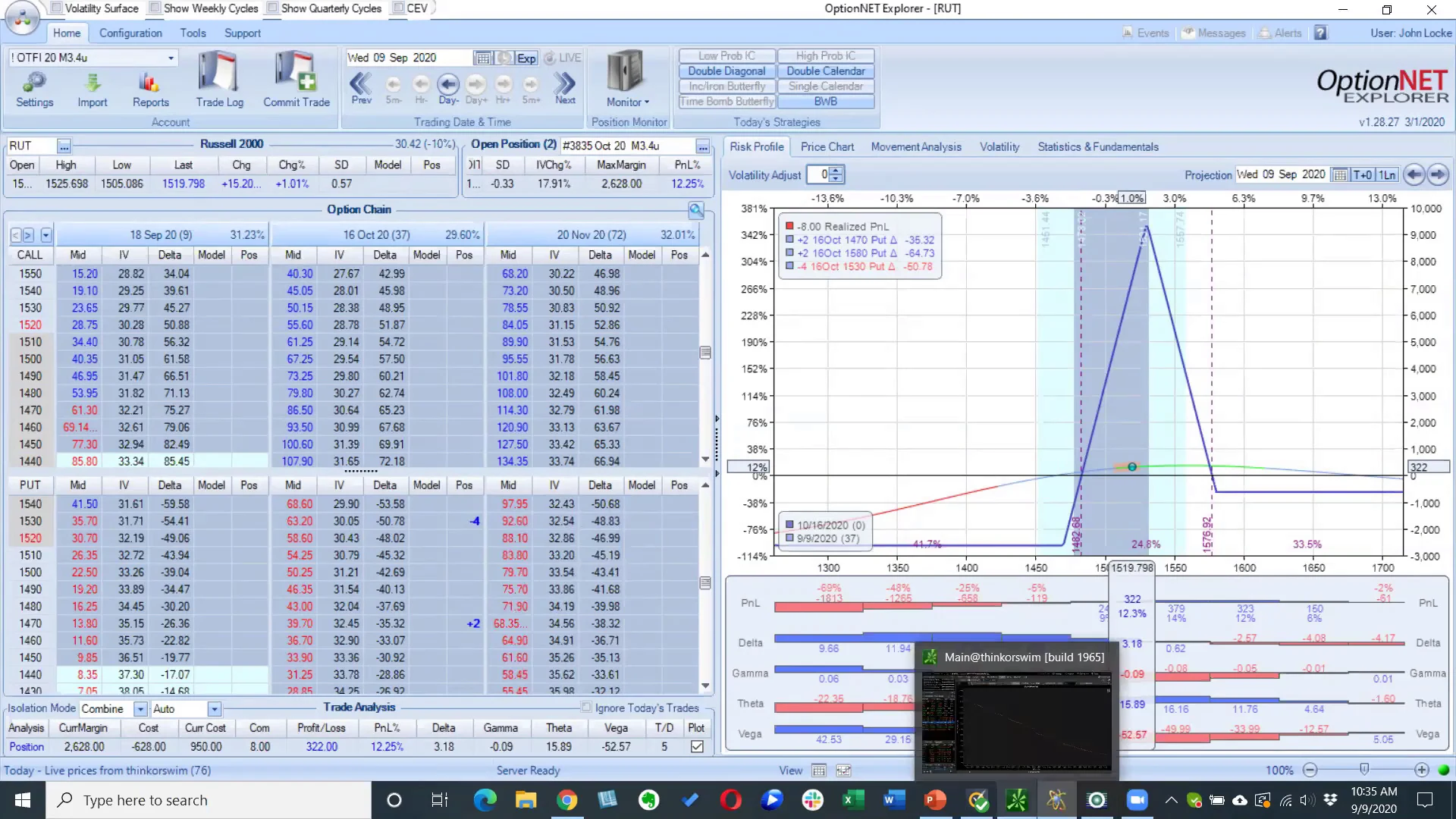Toggle the Volatility Surface checkbox

click(57, 8)
